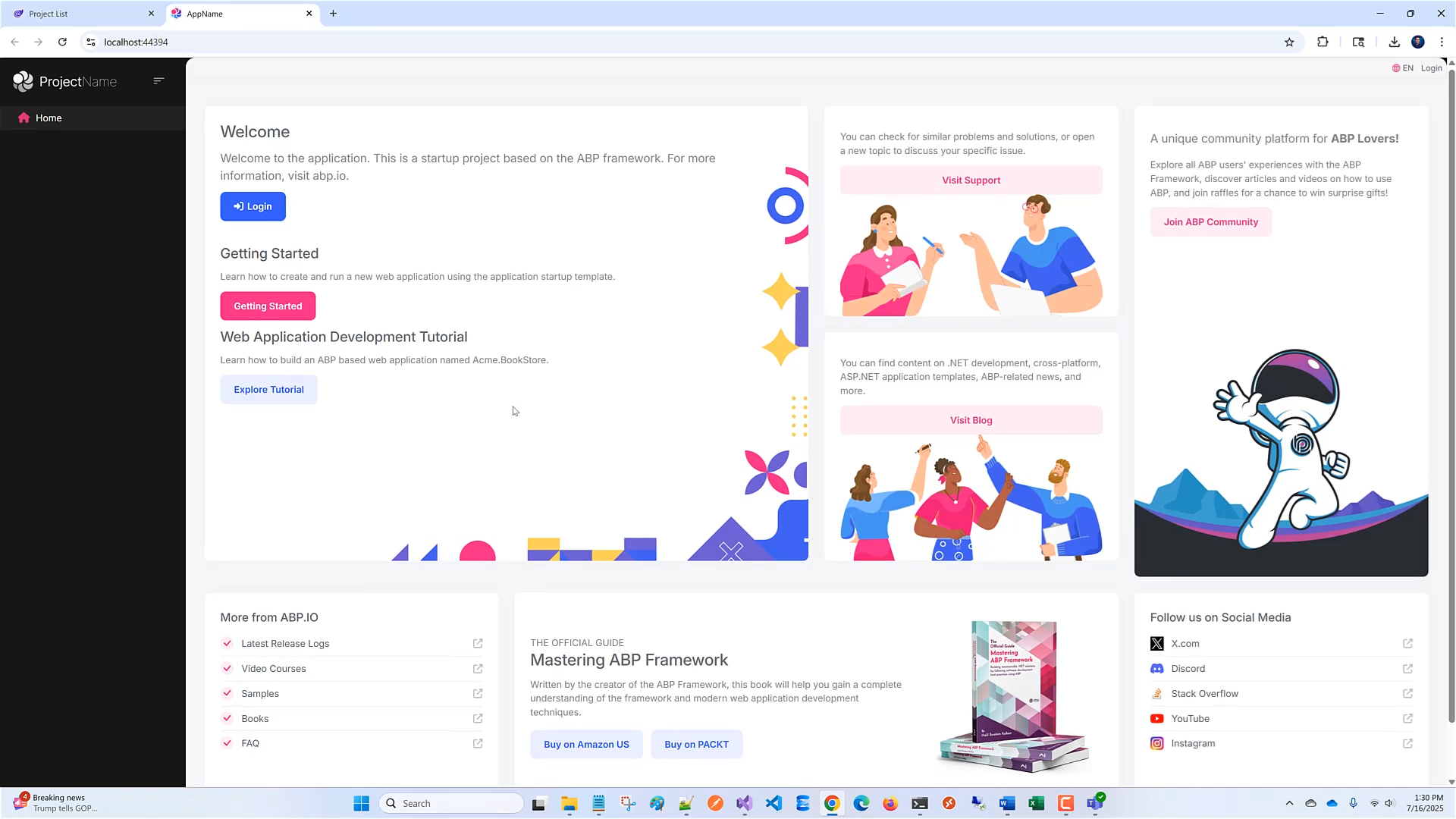
Task: Click Buy on Amazon US button
Action: 586,745
